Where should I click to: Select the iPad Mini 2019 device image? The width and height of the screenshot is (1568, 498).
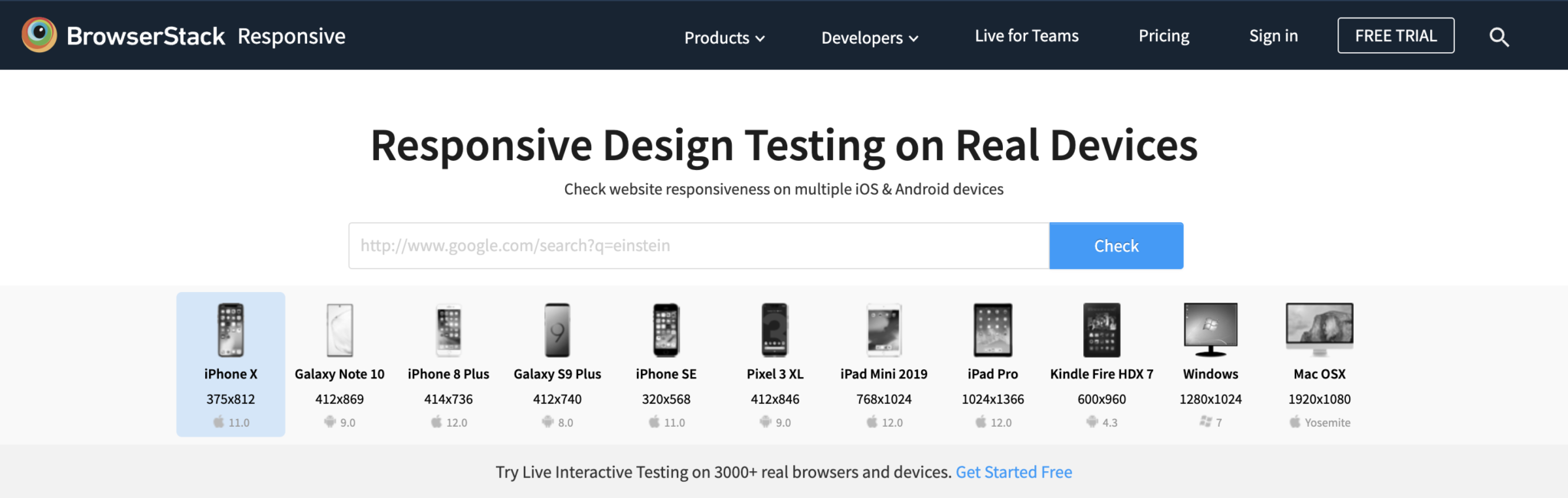(884, 330)
